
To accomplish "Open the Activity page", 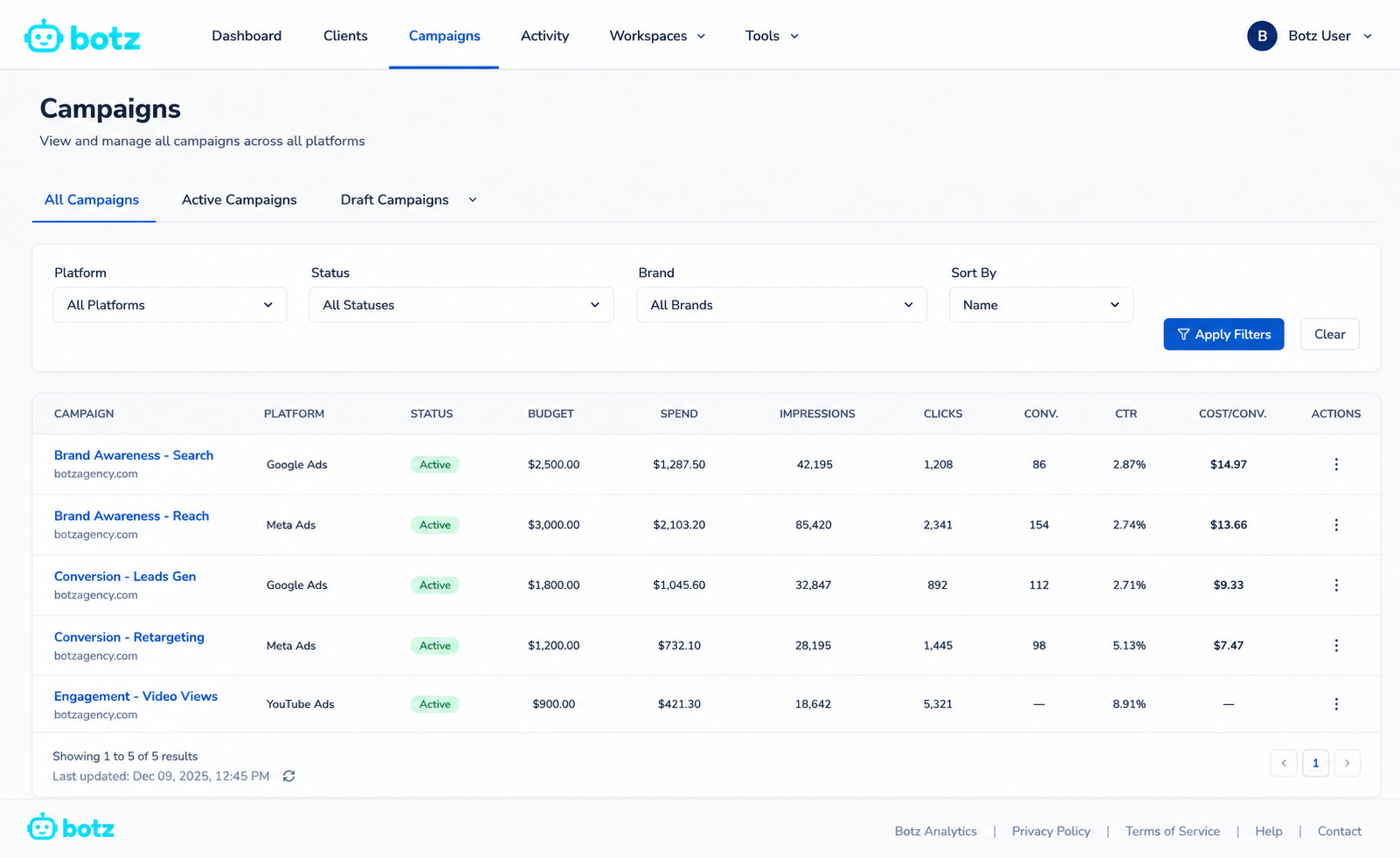I will point(544,36).
